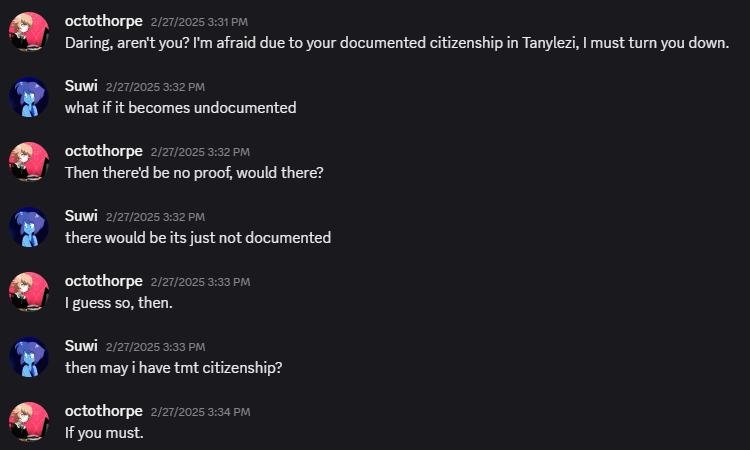Click the 3:33 PM timestamp beside Suwi's name
Image resolution: width=750 pixels, height=450 pixels.
155,346
